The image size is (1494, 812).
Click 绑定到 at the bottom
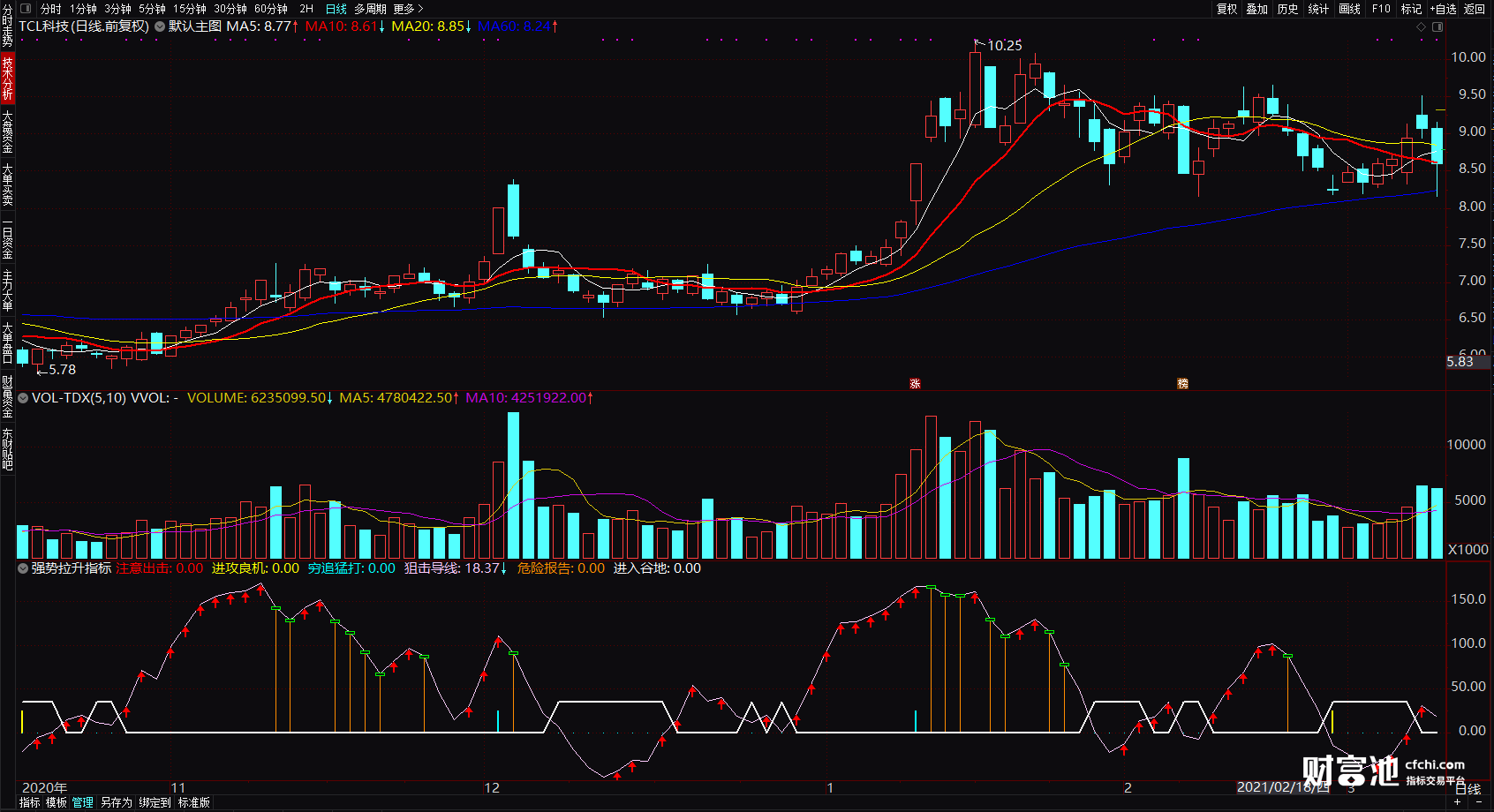(x=155, y=802)
